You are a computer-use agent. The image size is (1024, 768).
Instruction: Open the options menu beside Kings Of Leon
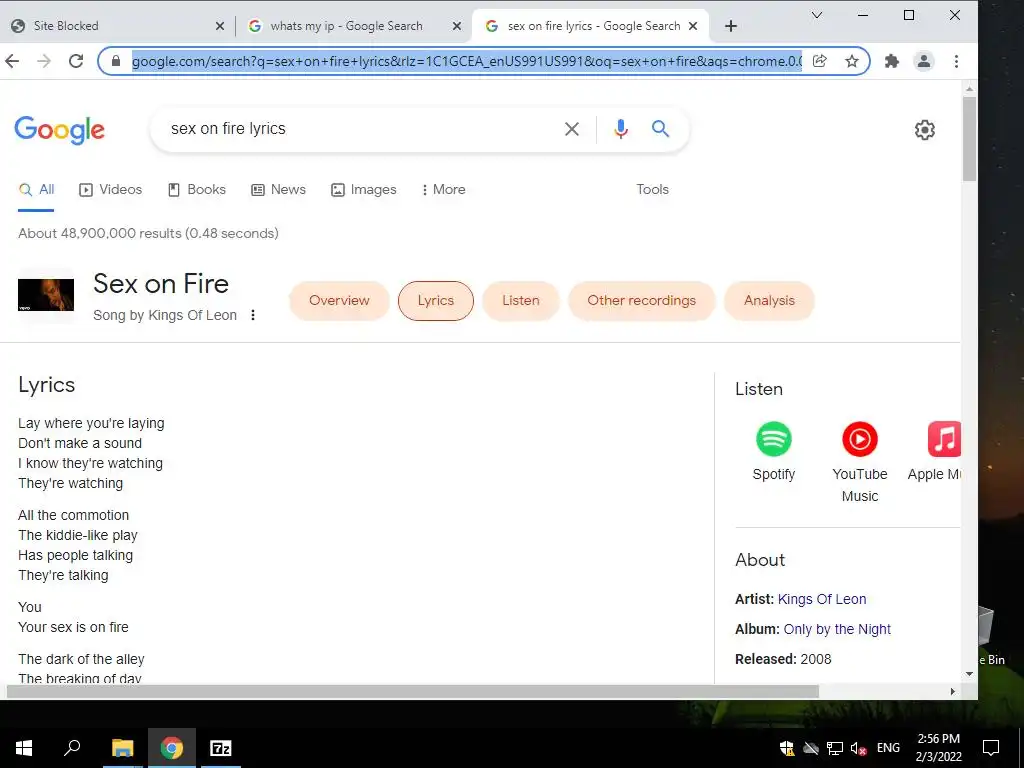click(x=253, y=315)
